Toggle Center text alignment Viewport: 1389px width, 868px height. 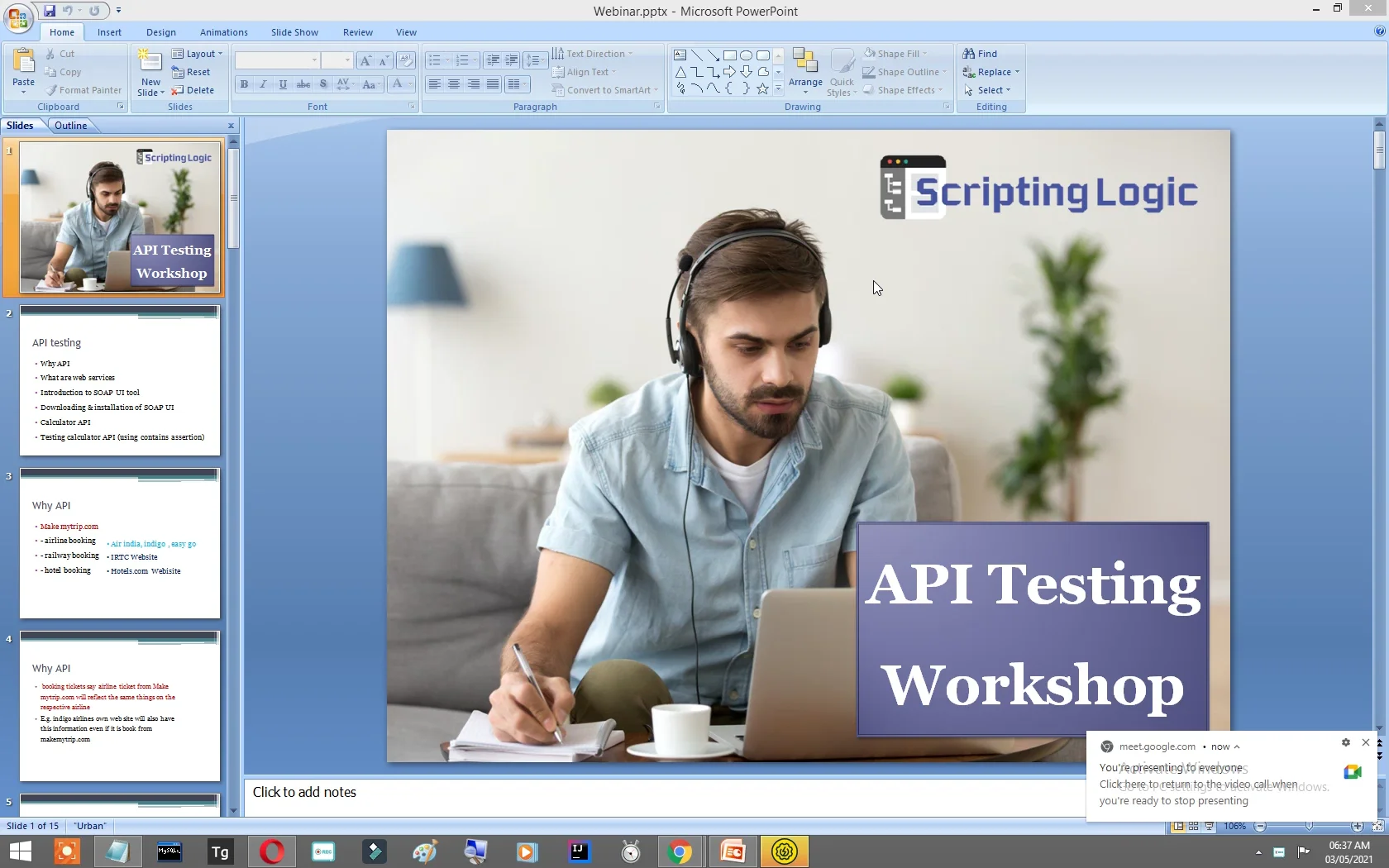click(x=454, y=84)
